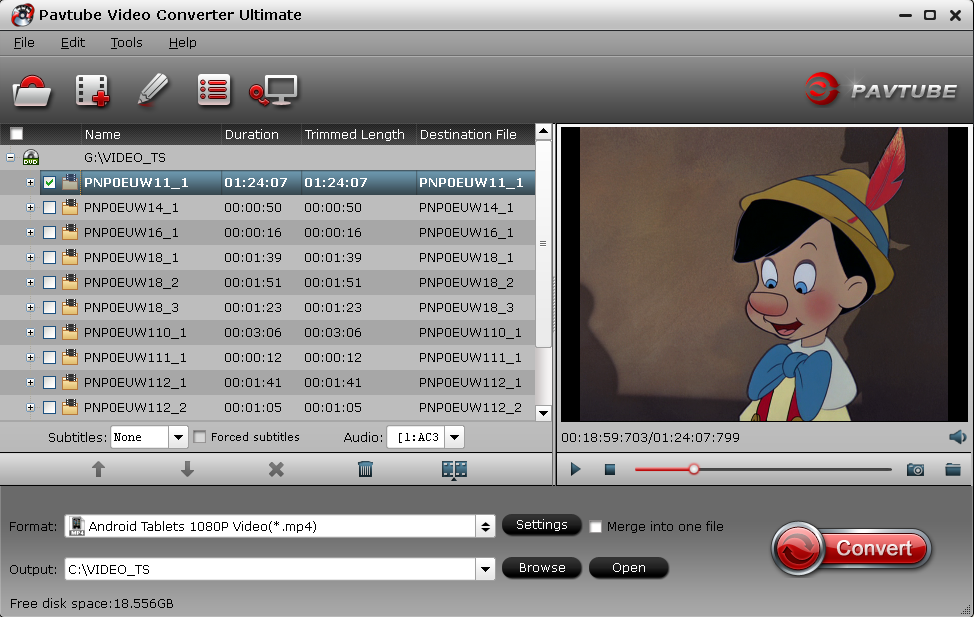Click the file list scrollbar up arrow

(x=544, y=131)
